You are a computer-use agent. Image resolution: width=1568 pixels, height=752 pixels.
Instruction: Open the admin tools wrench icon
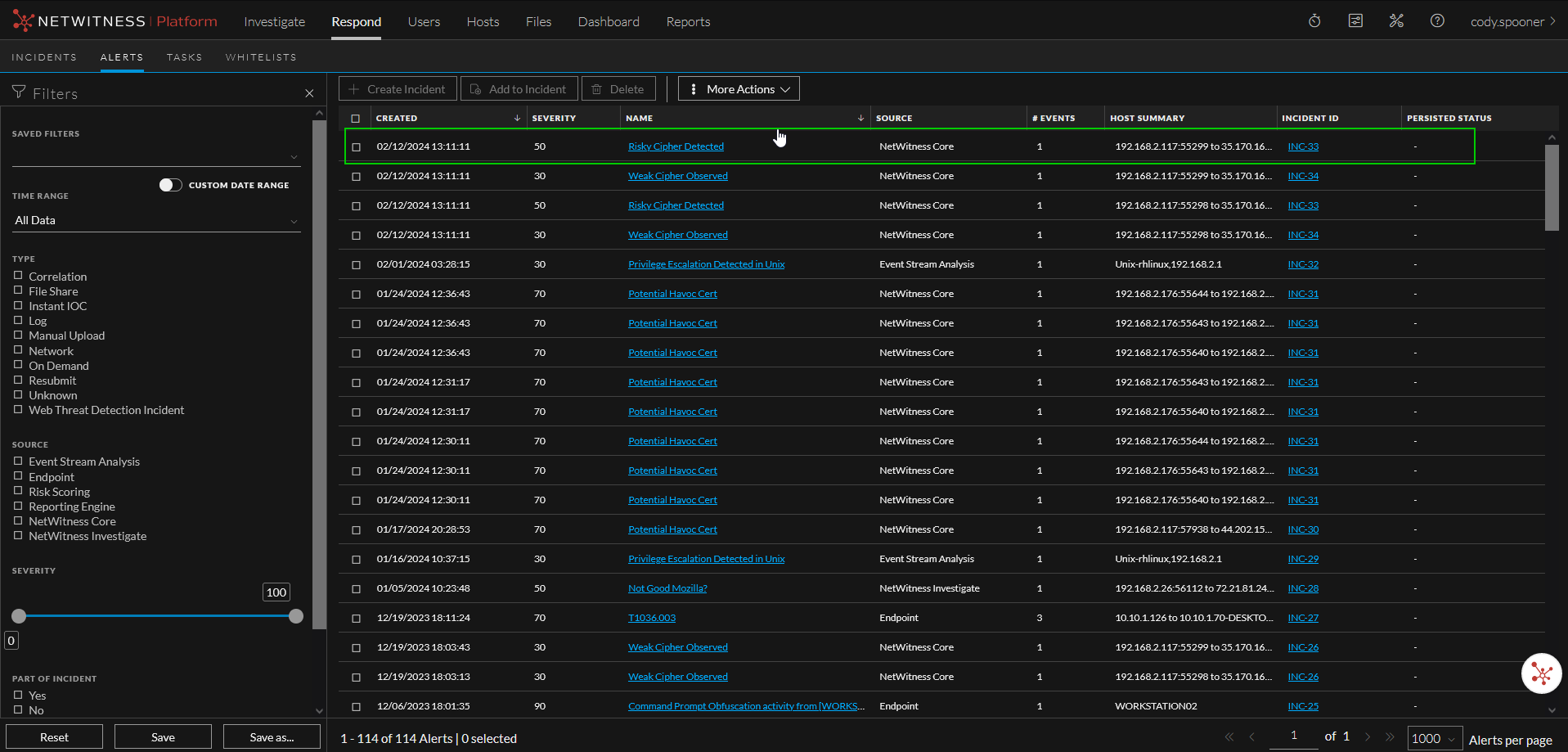(x=1396, y=21)
